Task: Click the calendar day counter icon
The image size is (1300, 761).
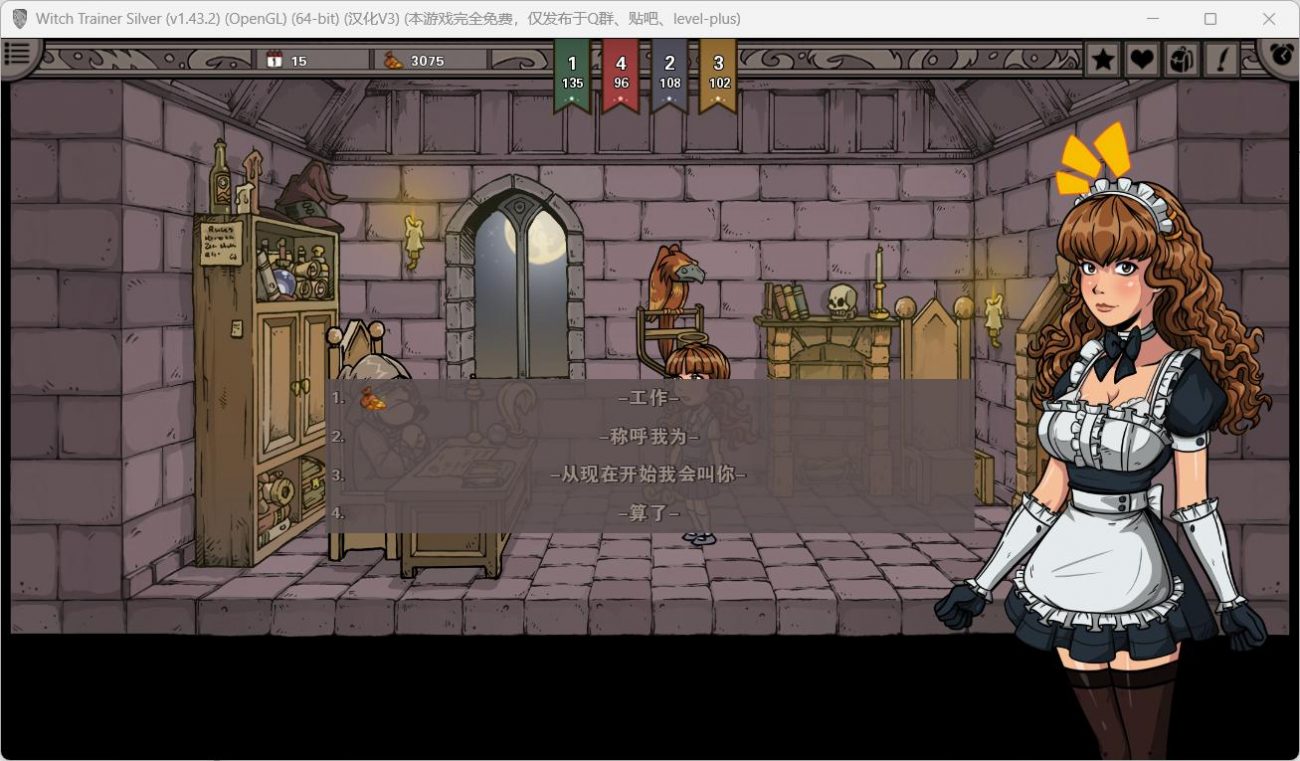Action: (x=275, y=61)
